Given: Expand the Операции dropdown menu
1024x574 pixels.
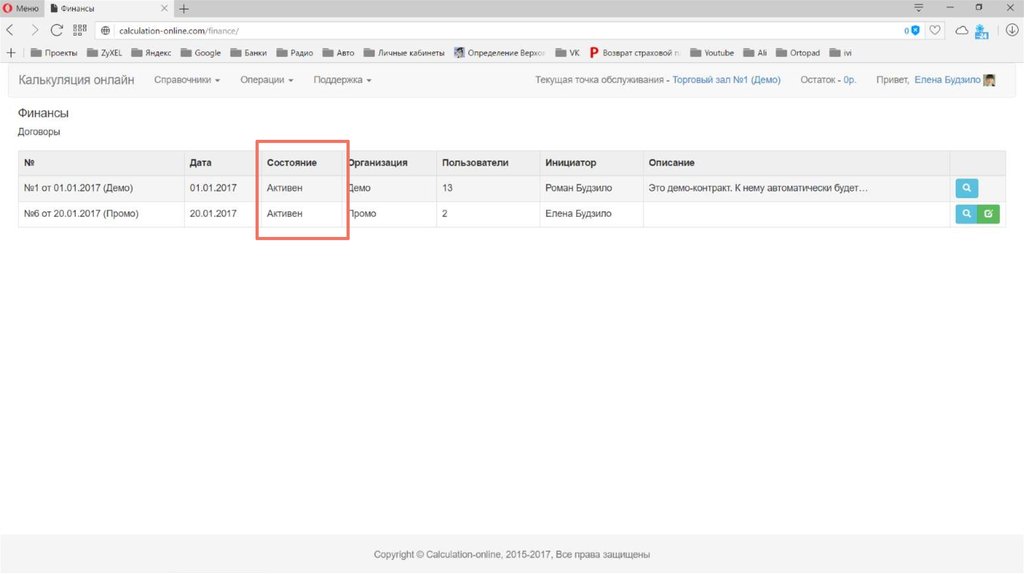Looking at the screenshot, I should (x=266, y=80).
